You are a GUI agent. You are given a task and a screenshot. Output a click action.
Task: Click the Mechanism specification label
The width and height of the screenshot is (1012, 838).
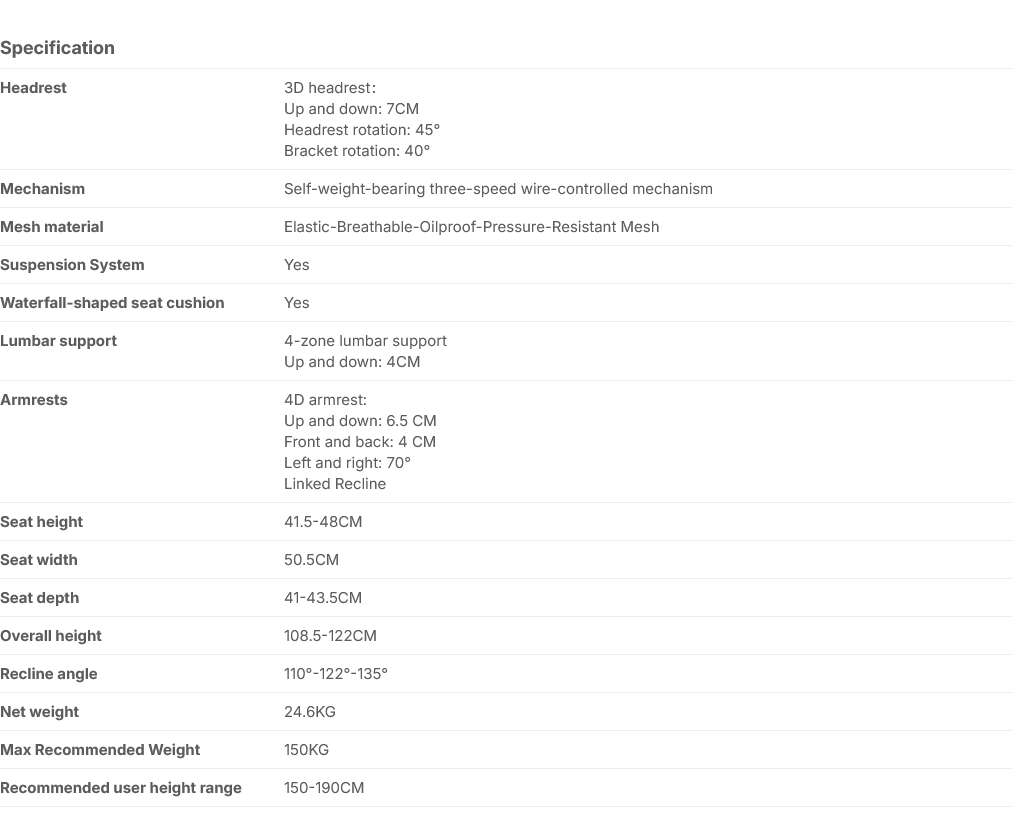coord(43,189)
